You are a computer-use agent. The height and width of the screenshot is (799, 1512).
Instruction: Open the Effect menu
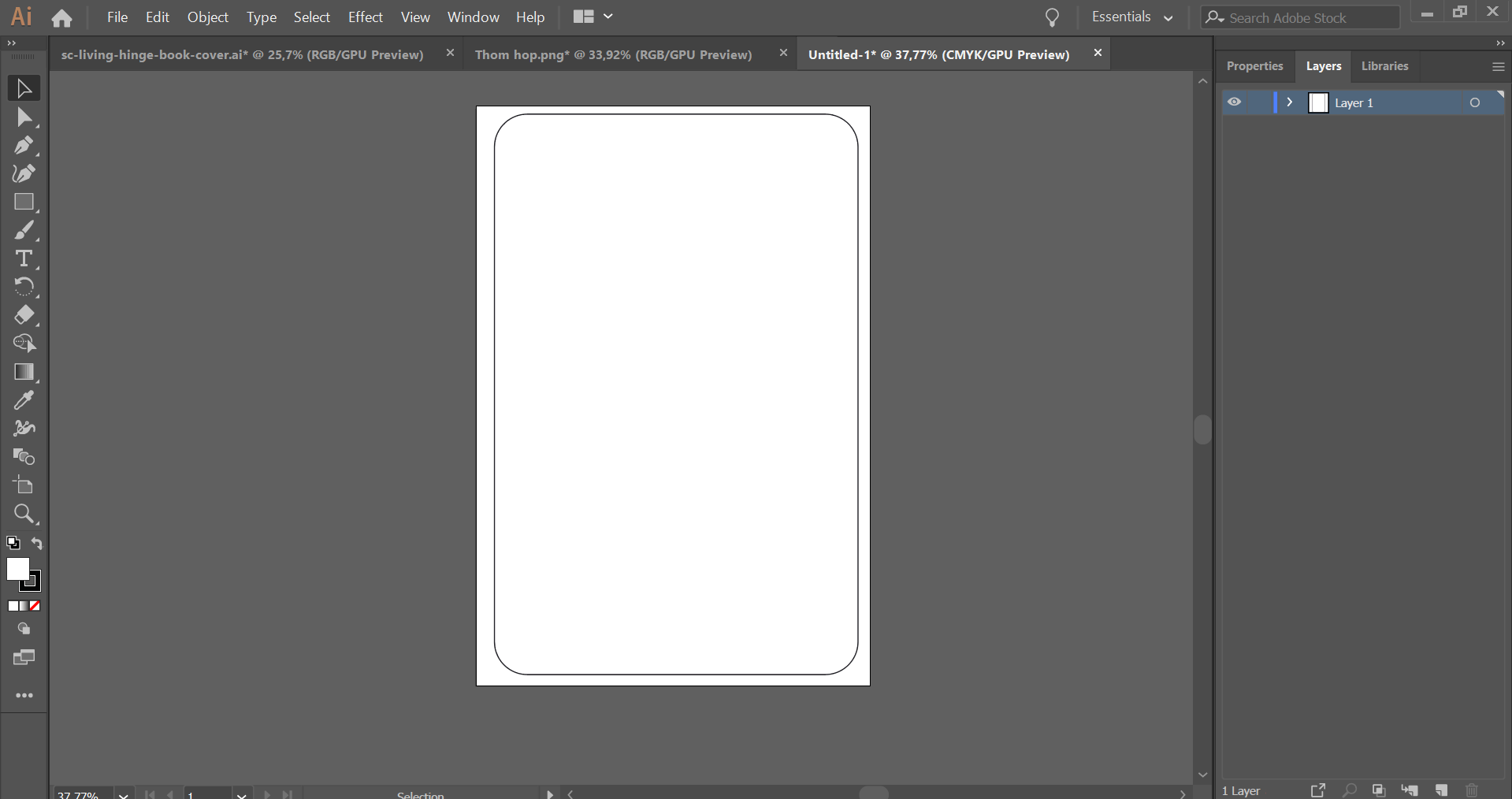click(365, 17)
